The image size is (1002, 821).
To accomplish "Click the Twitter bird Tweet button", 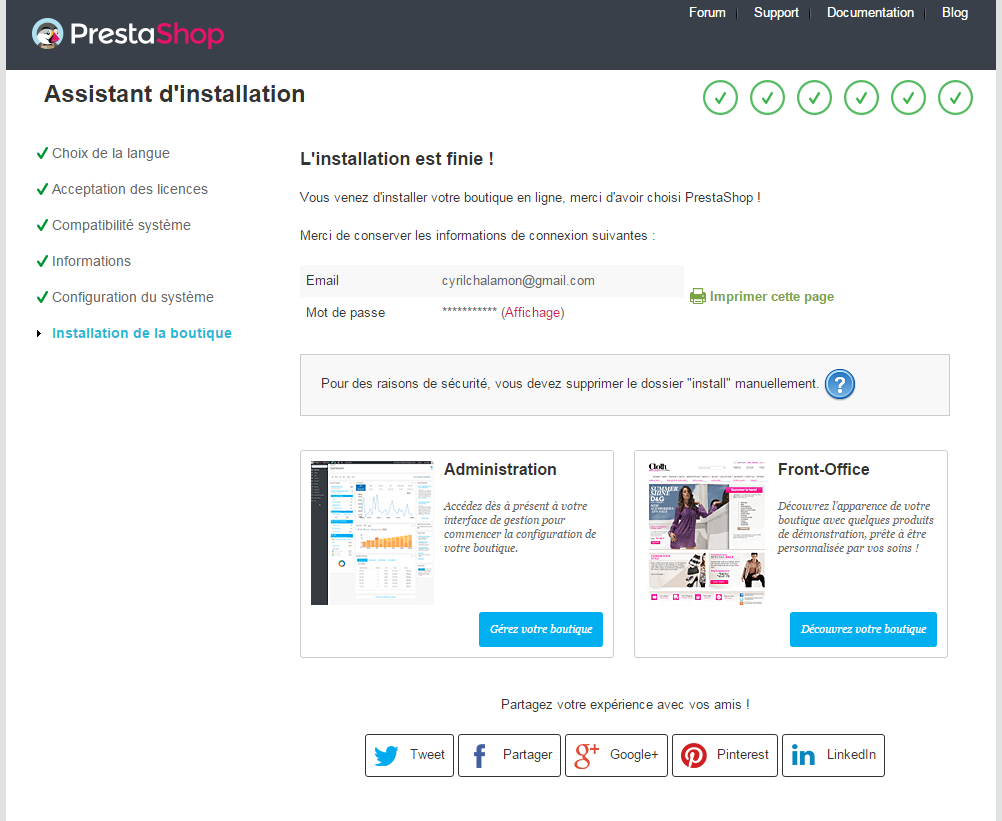I will pyautogui.click(x=410, y=755).
